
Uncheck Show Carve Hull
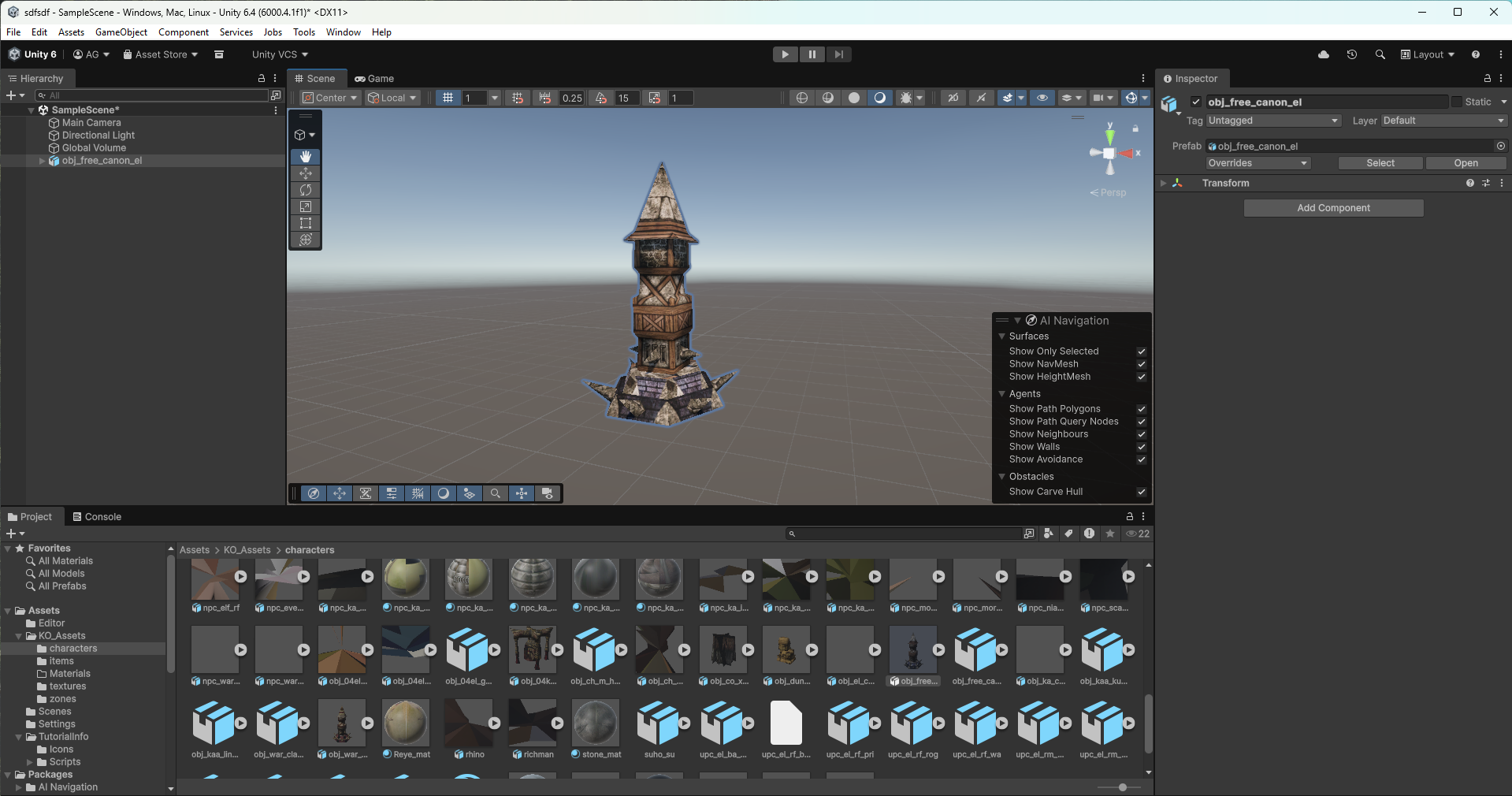point(1141,492)
